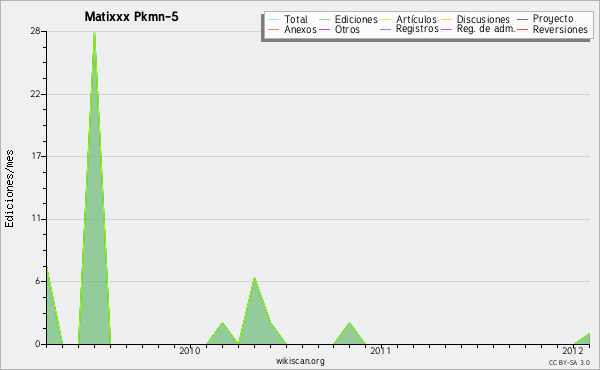Click the Reversiones legend entry
Screen dimensions: 600x370
560,29
